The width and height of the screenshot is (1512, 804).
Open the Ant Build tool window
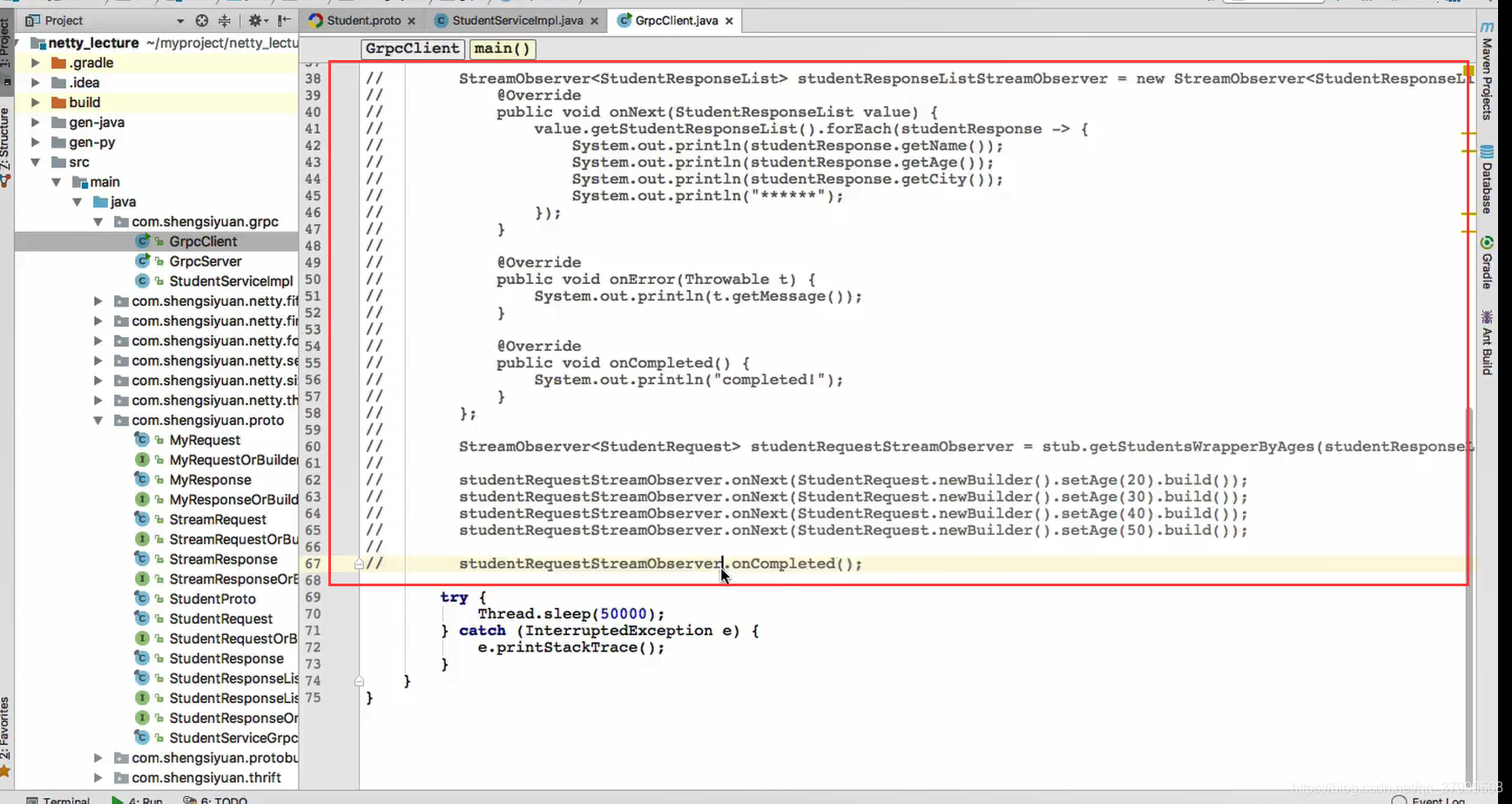(x=1487, y=343)
